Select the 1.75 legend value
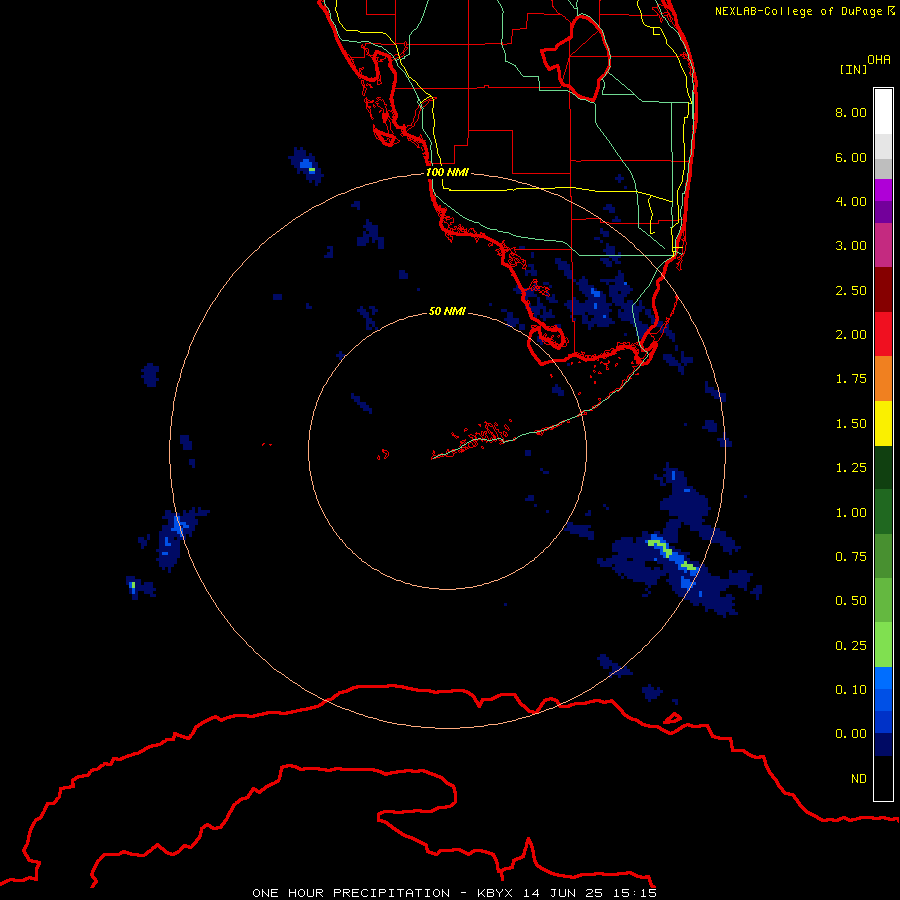The height and width of the screenshot is (900, 900). [x=851, y=379]
